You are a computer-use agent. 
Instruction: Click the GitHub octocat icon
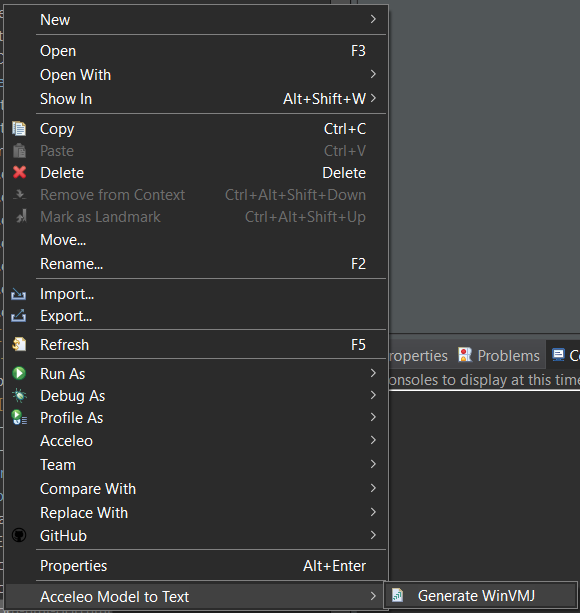(19, 535)
